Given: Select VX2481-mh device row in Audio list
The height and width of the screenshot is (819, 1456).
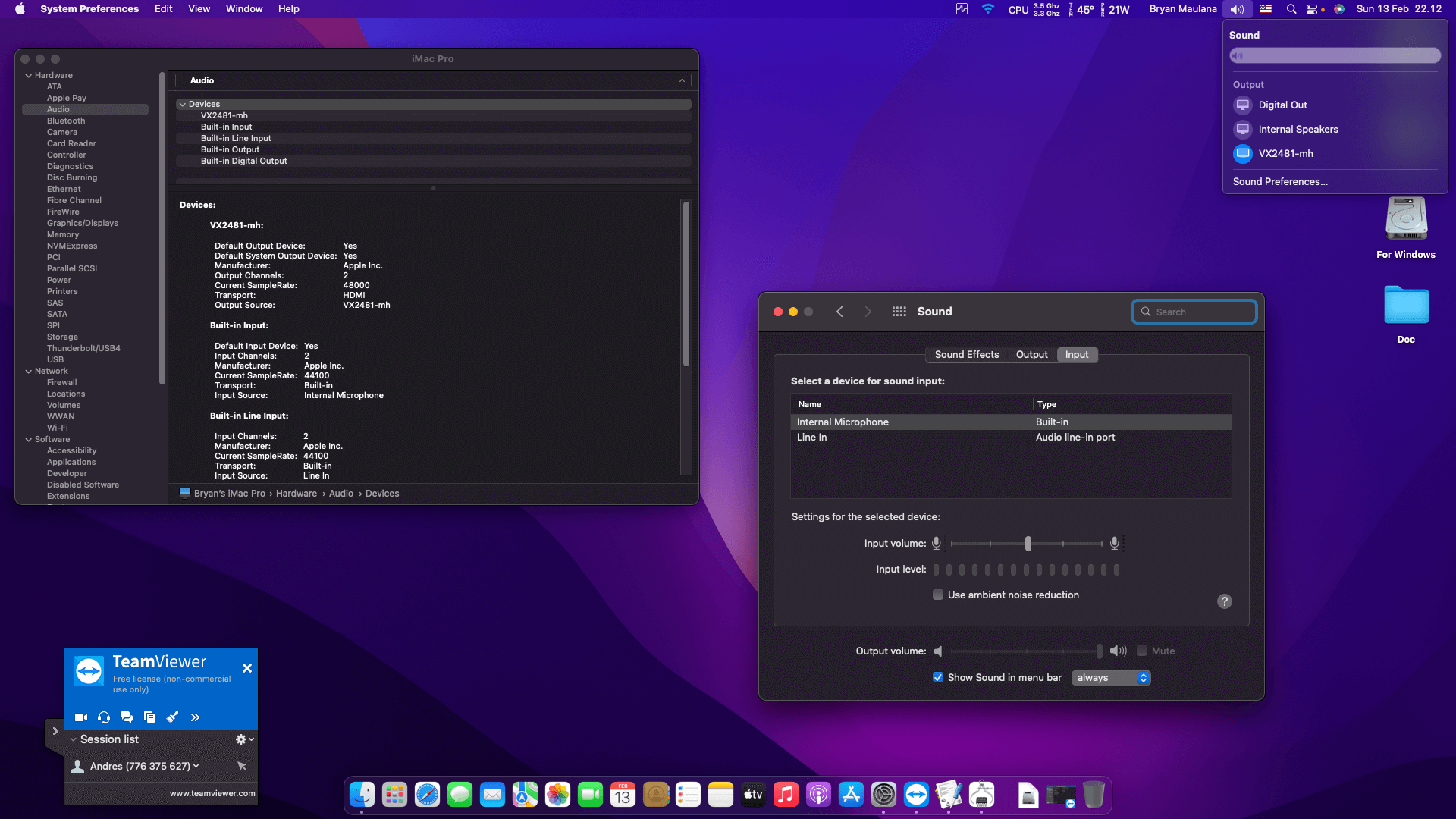Looking at the screenshot, I should point(434,116).
